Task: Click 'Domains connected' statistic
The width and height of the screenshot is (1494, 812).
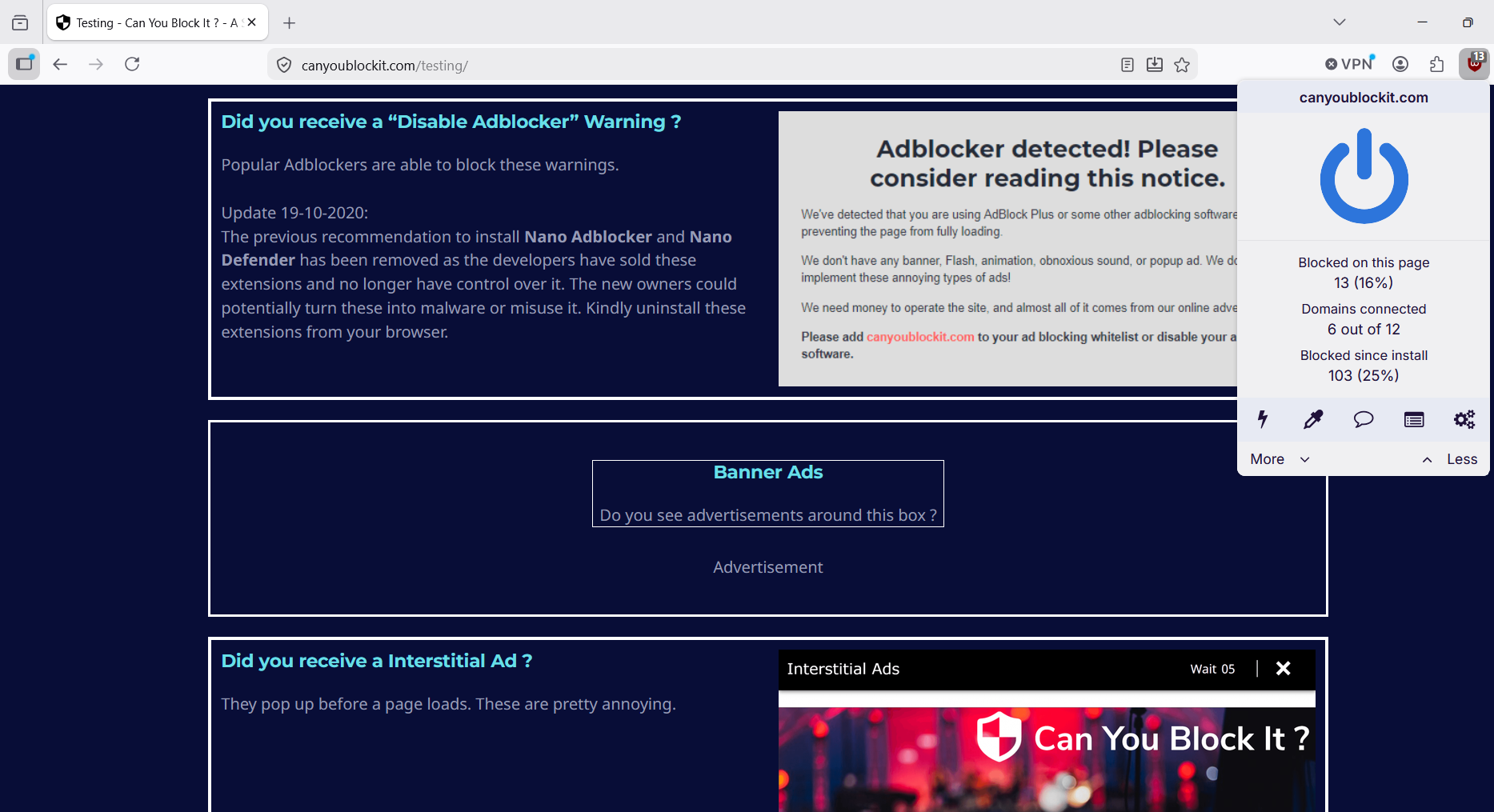Action: (x=1364, y=319)
